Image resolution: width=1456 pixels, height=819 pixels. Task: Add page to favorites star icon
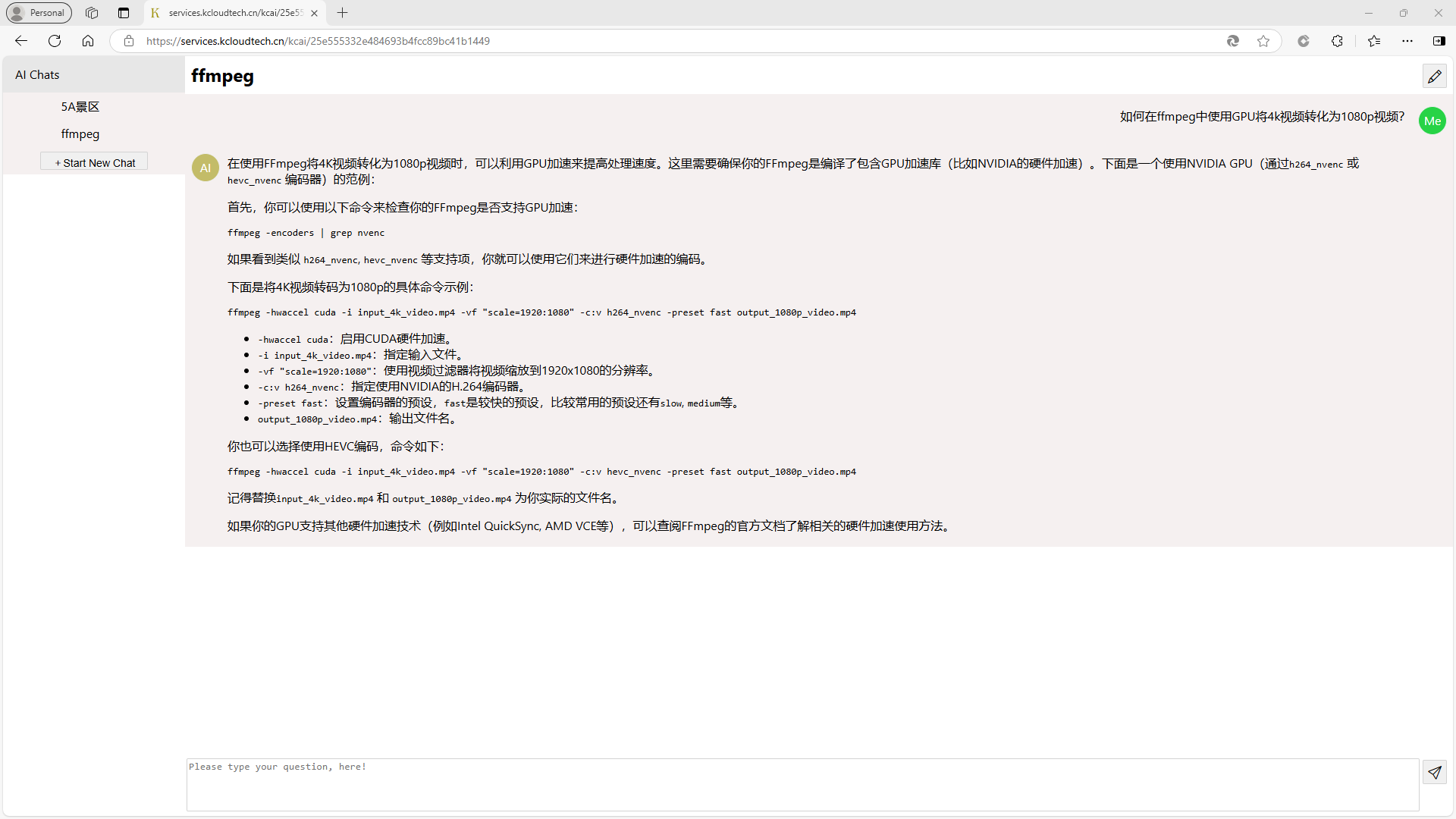1263,41
